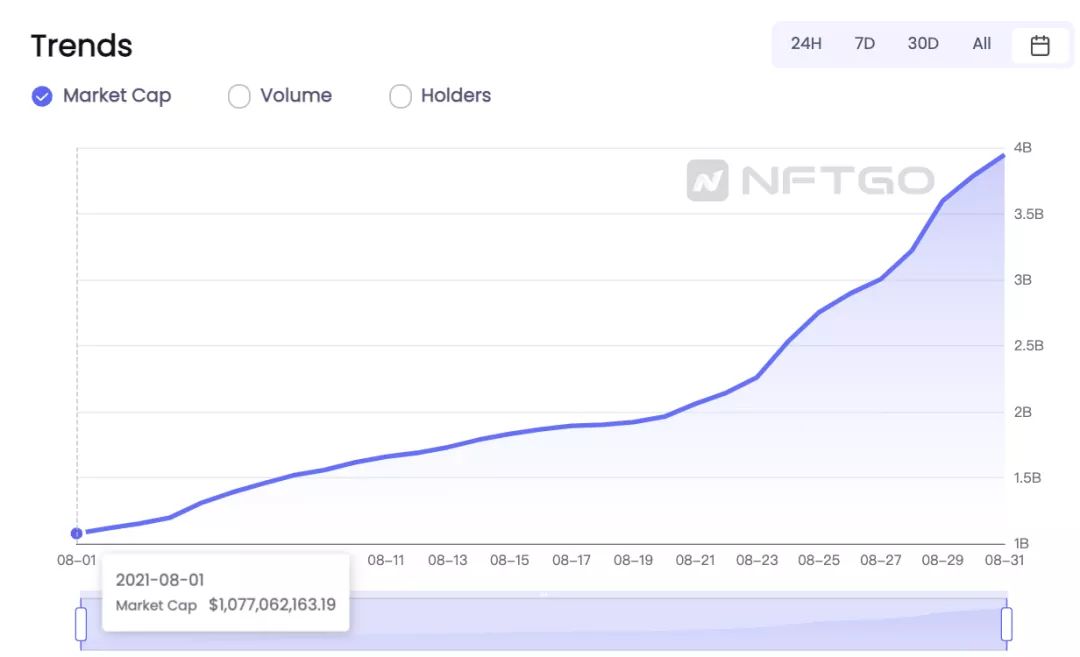Show the All time range

pyautogui.click(x=982, y=44)
